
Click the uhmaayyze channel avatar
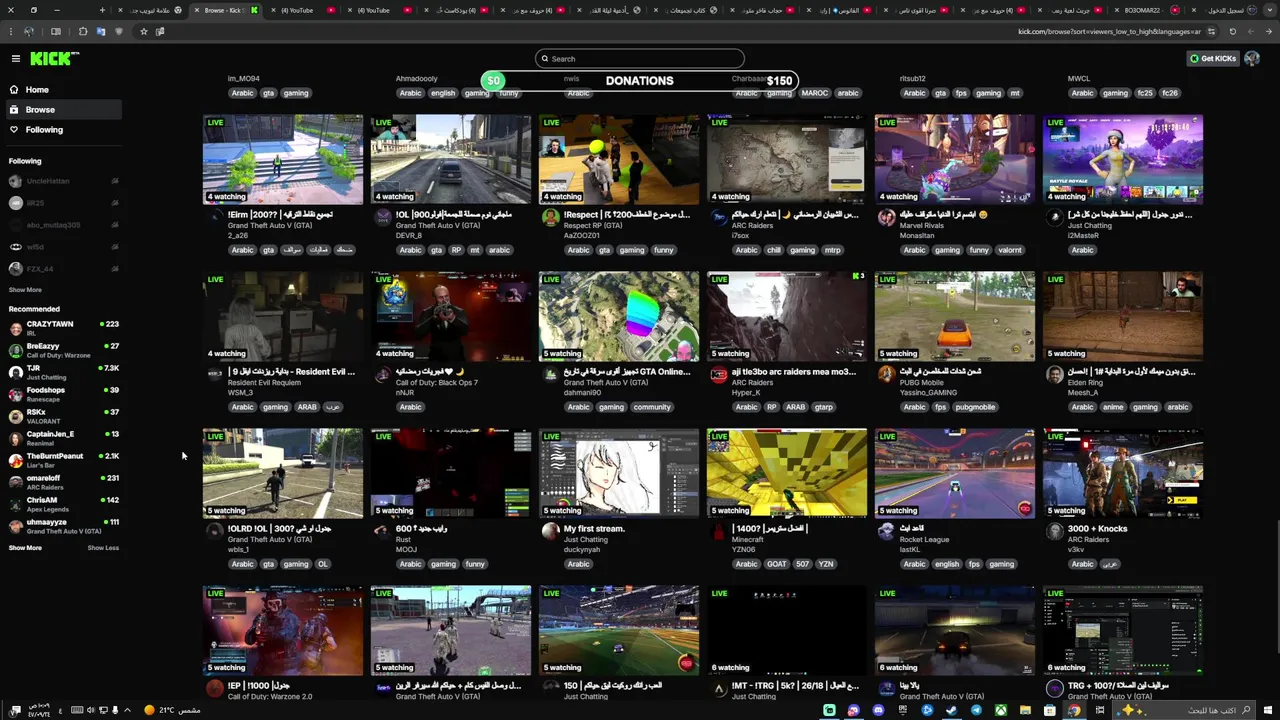click(15, 525)
